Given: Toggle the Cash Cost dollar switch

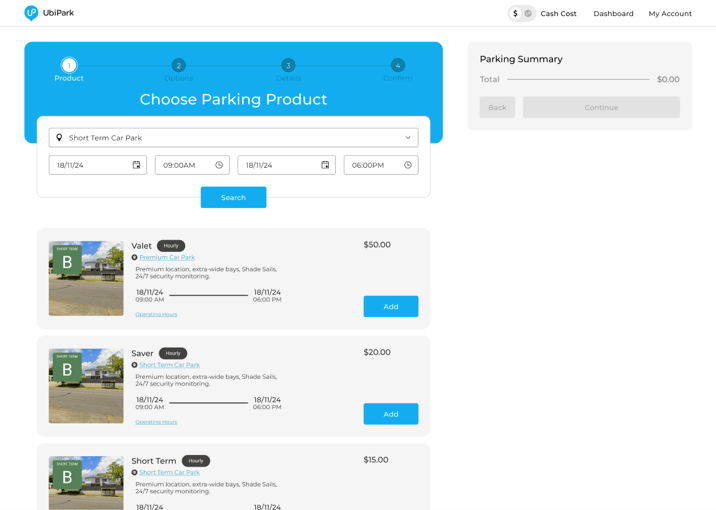Looking at the screenshot, I should tap(521, 14).
